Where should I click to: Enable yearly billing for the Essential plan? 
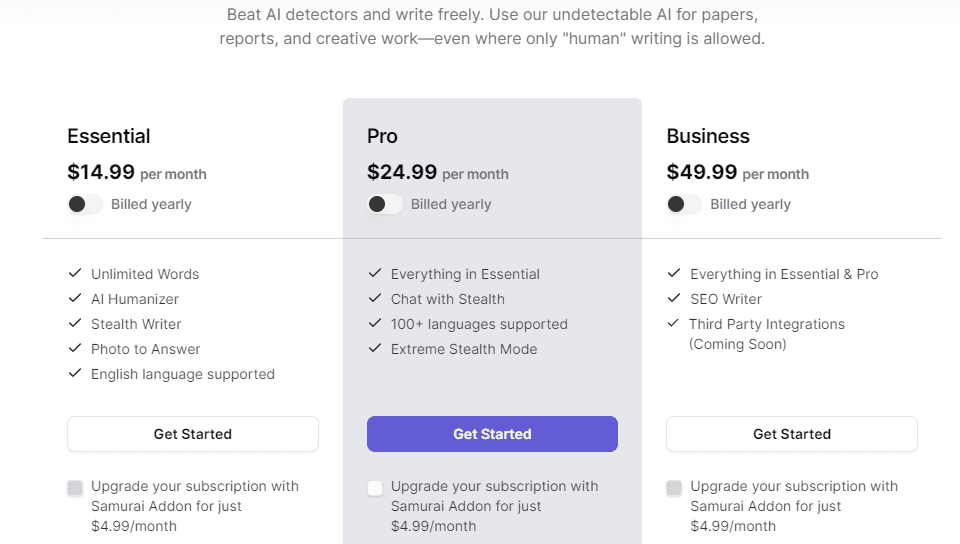(85, 204)
